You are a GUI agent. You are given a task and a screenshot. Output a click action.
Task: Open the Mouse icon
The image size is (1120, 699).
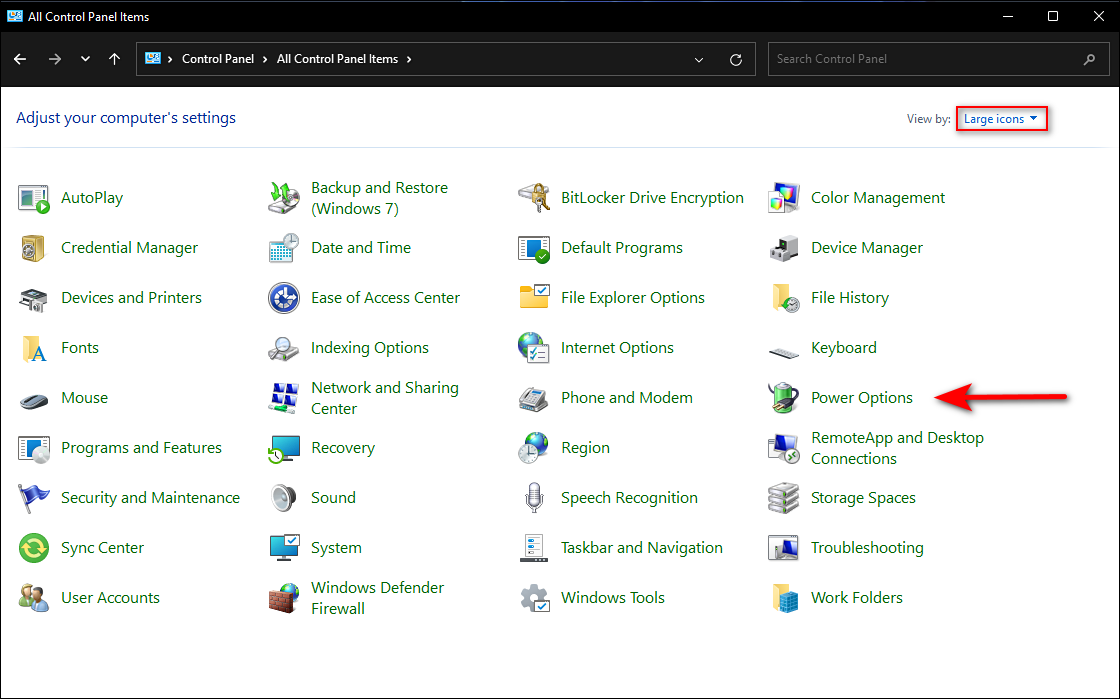(34, 400)
